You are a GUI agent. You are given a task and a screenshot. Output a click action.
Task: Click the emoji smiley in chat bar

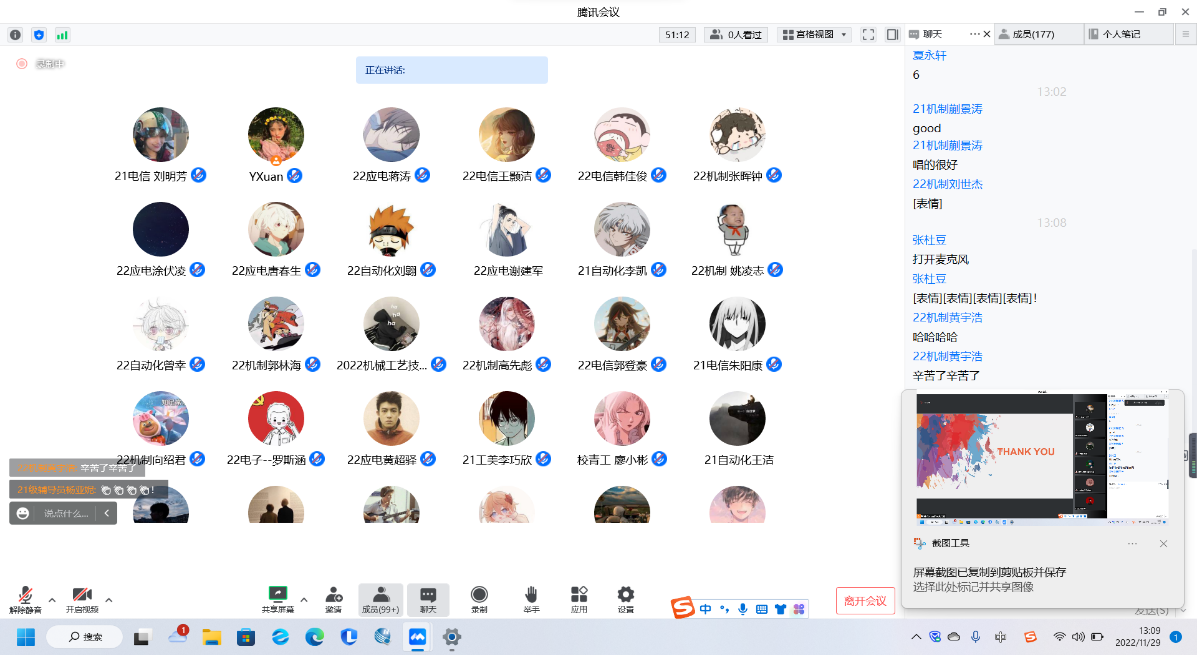pyautogui.click(x=23, y=513)
